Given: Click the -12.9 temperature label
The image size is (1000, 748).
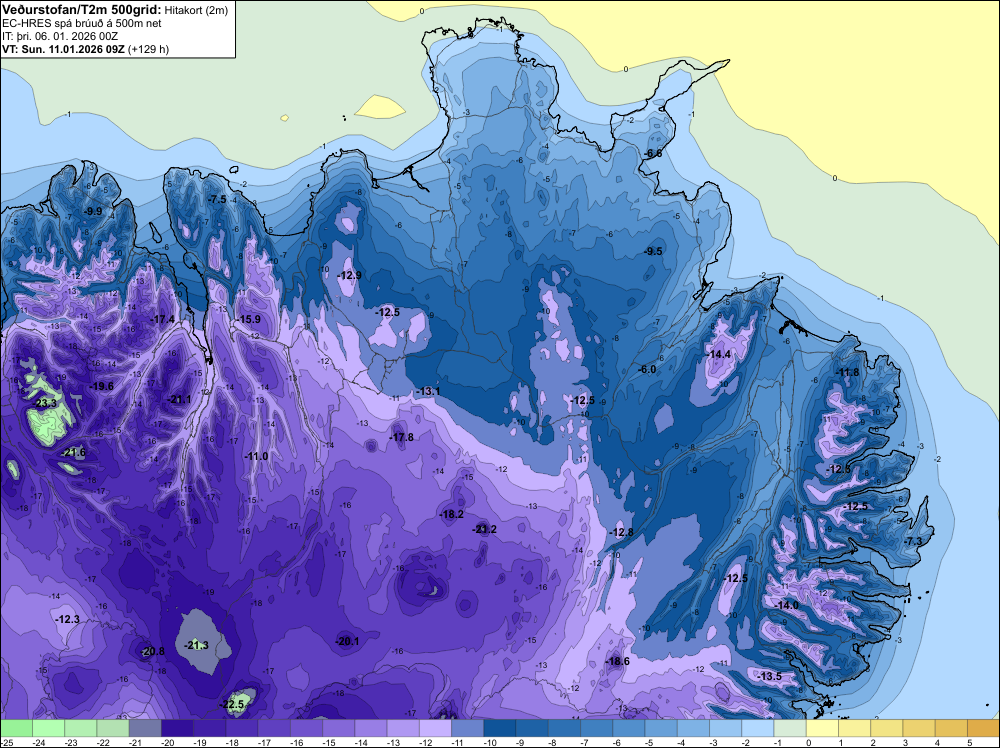Looking at the screenshot, I should coord(349,275).
